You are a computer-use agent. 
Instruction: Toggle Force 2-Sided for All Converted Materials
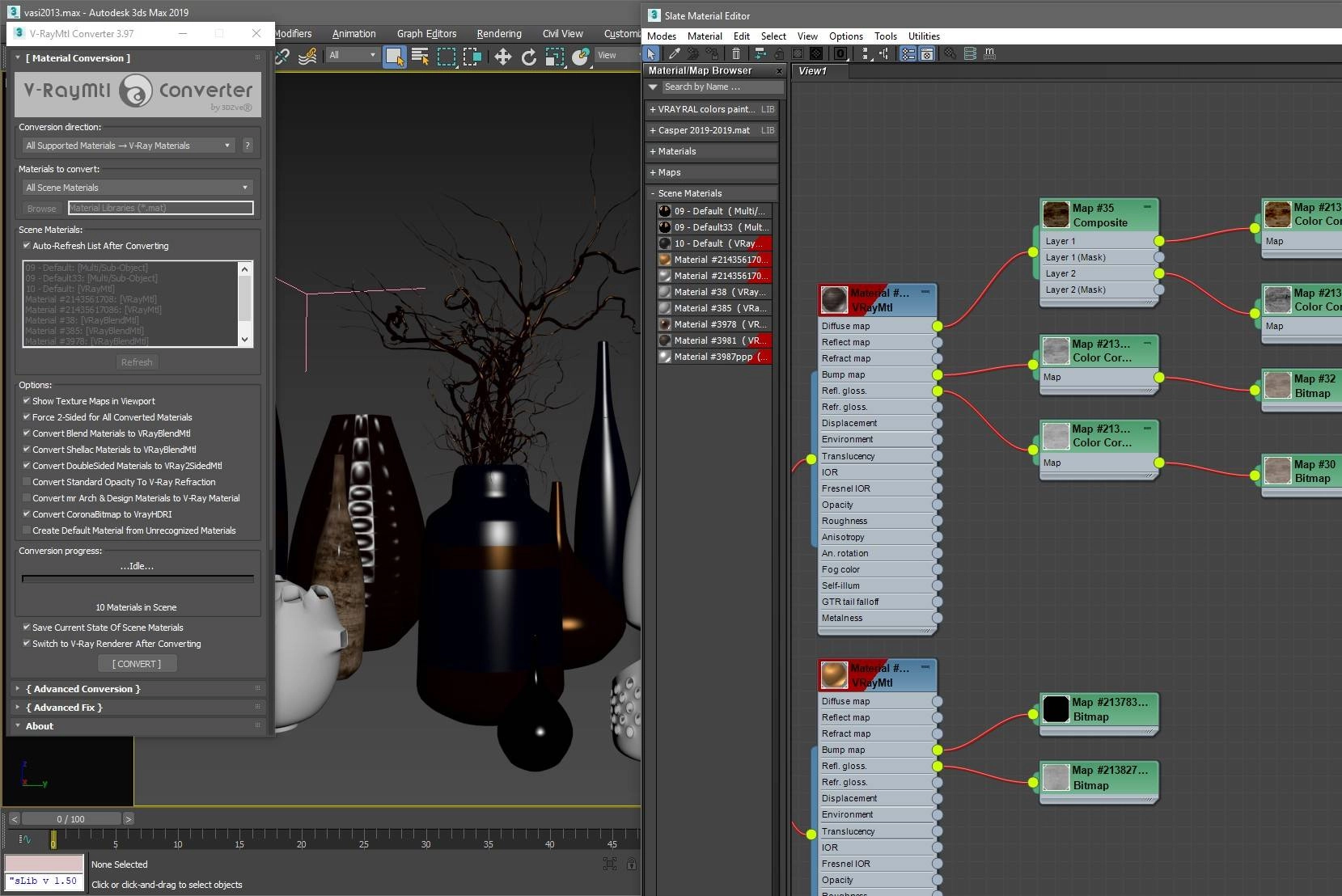27,416
